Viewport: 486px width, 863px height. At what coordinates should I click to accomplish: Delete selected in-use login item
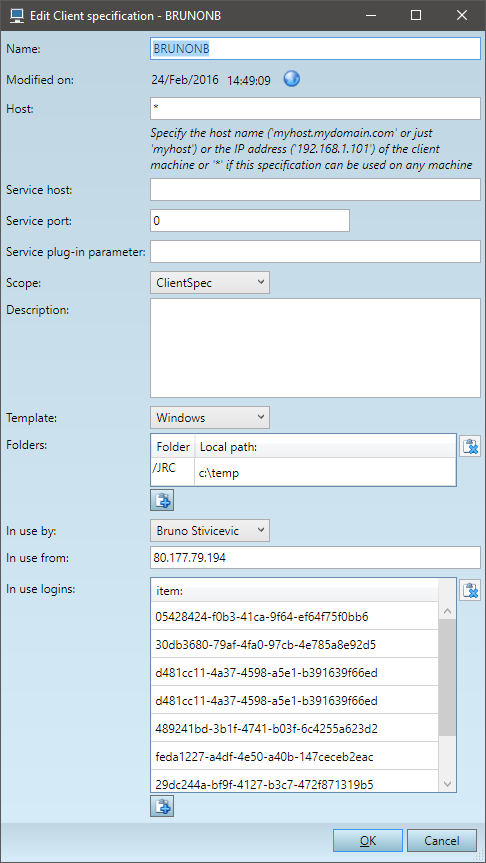pos(469,589)
